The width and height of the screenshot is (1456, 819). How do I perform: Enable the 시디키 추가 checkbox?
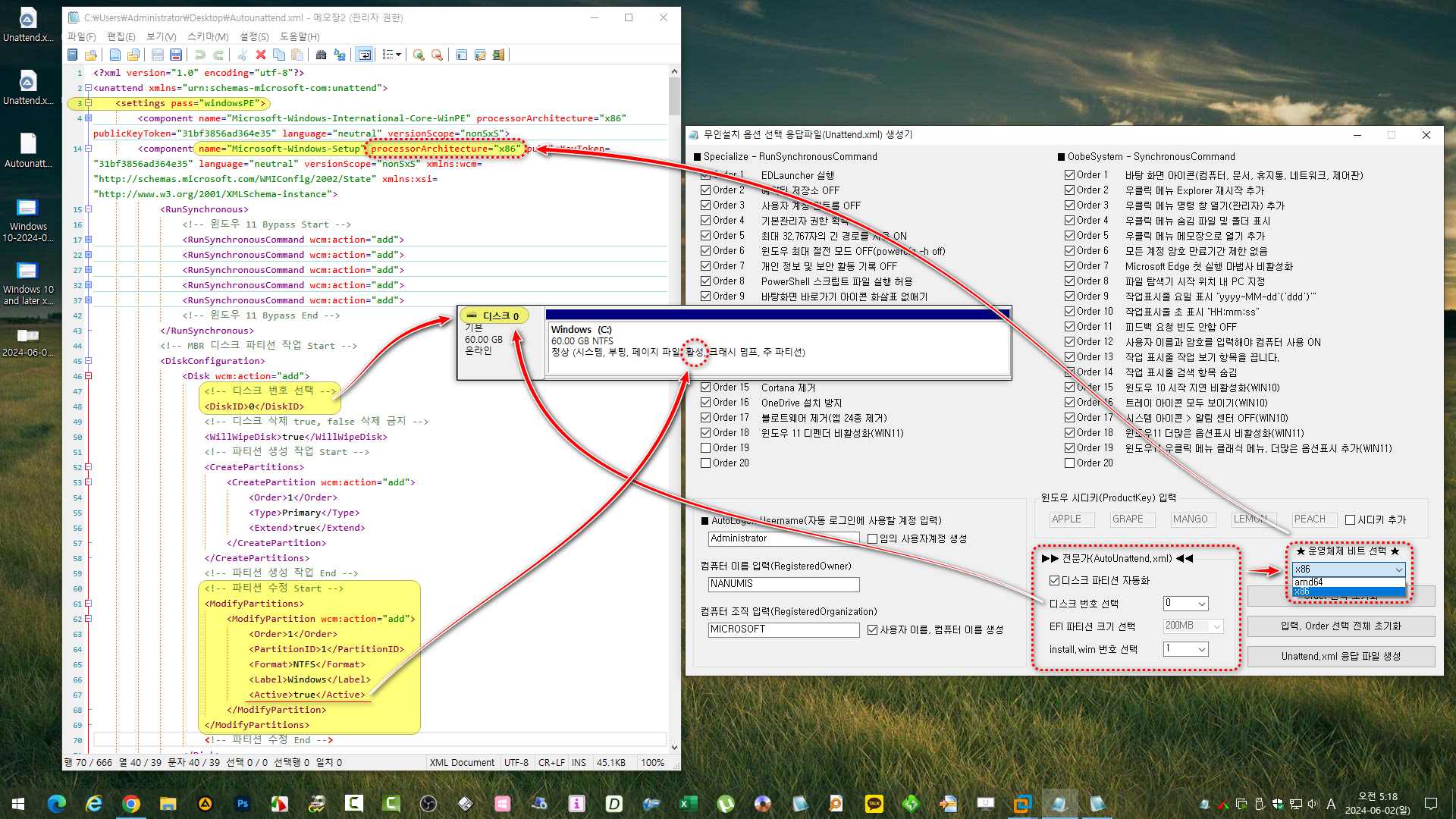1350,520
